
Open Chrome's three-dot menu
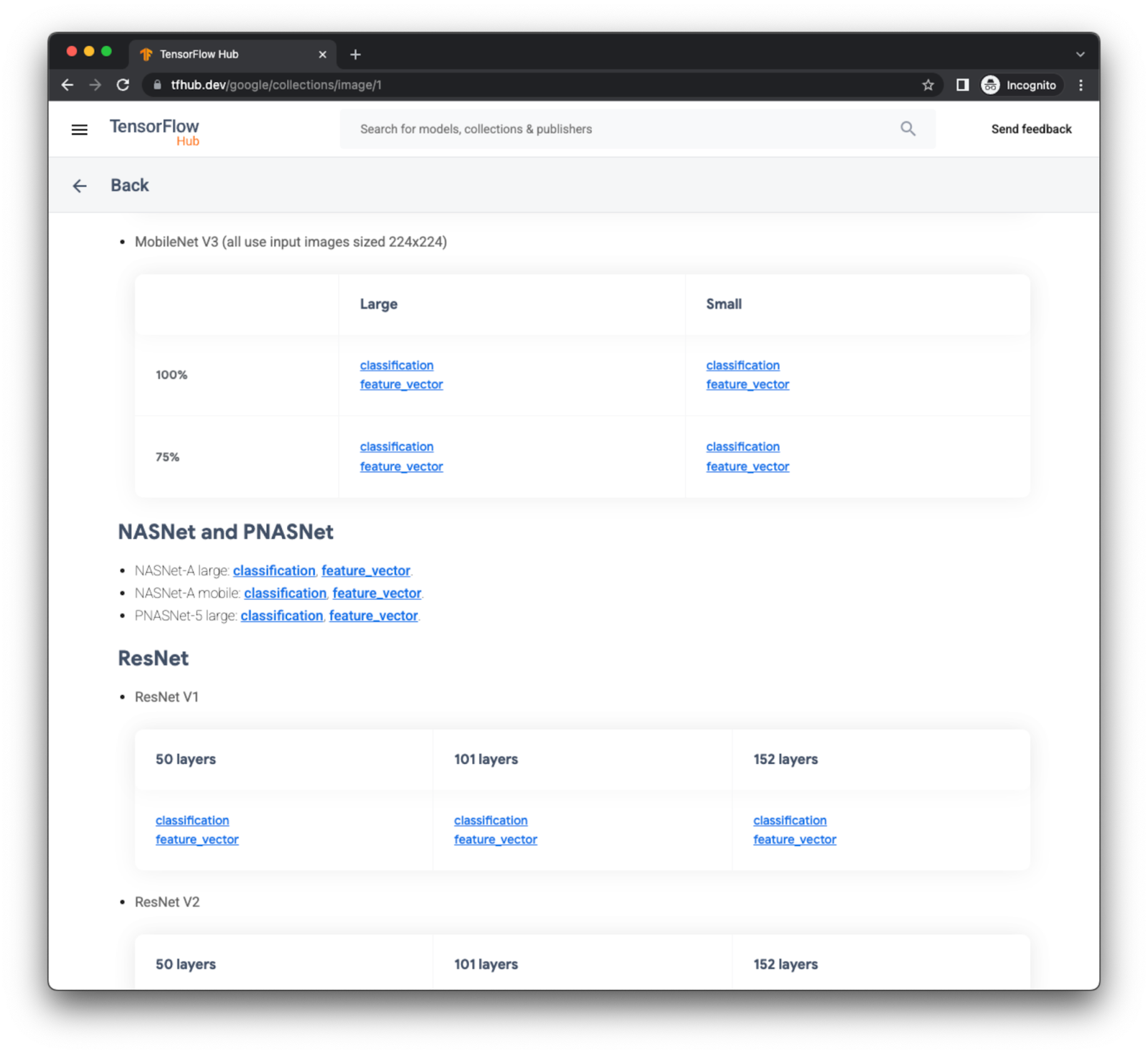tap(1081, 85)
